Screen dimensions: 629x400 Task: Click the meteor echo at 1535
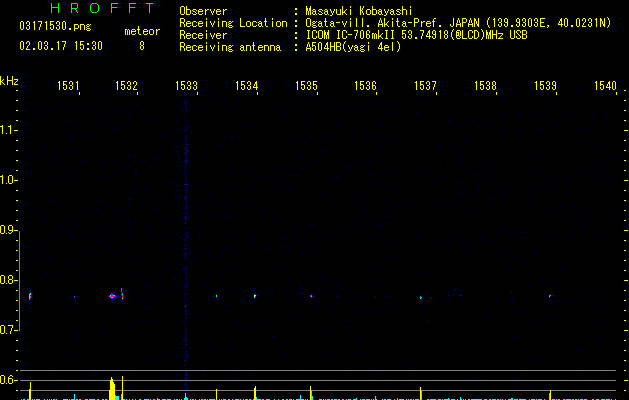pyautogui.click(x=311, y=296)
